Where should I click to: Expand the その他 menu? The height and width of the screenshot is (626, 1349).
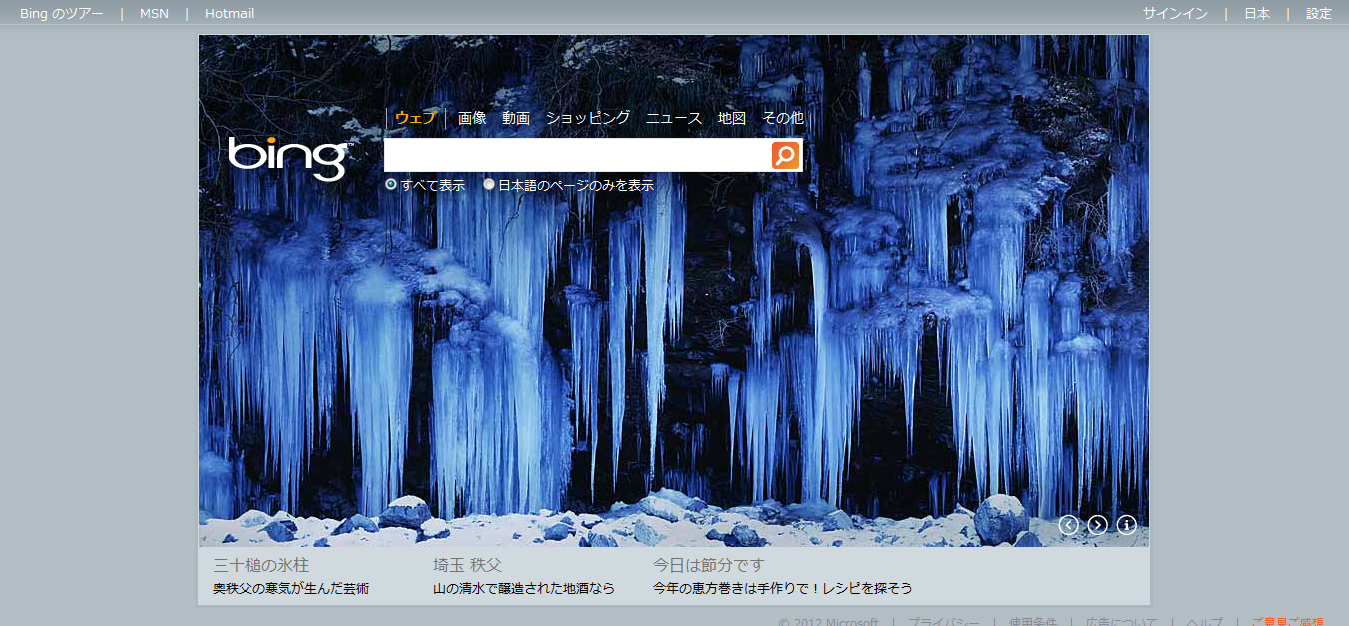(782, 118)
